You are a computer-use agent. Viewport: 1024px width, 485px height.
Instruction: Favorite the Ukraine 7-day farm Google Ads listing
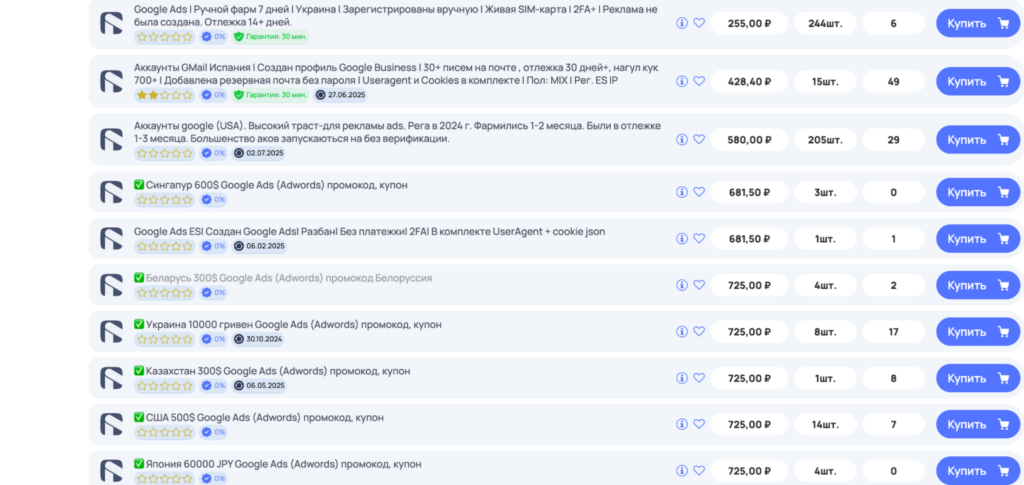[x=699, y=23]
